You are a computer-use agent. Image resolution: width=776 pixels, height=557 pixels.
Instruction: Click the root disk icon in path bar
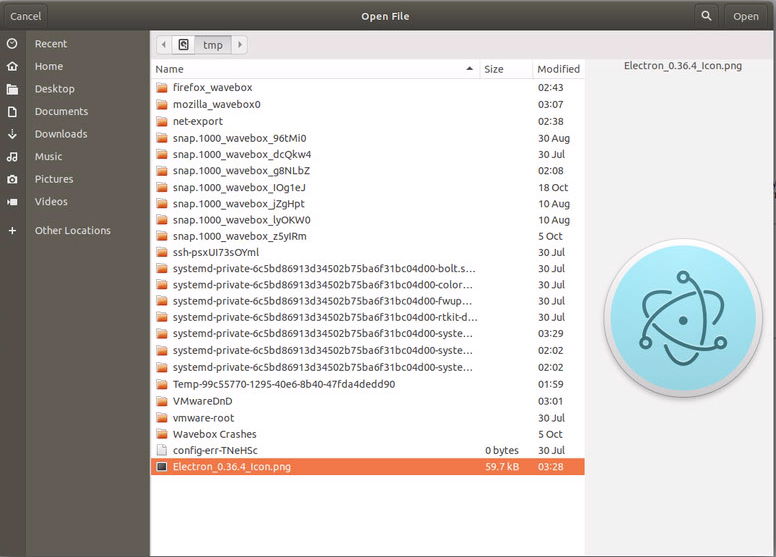pos(183,45)
